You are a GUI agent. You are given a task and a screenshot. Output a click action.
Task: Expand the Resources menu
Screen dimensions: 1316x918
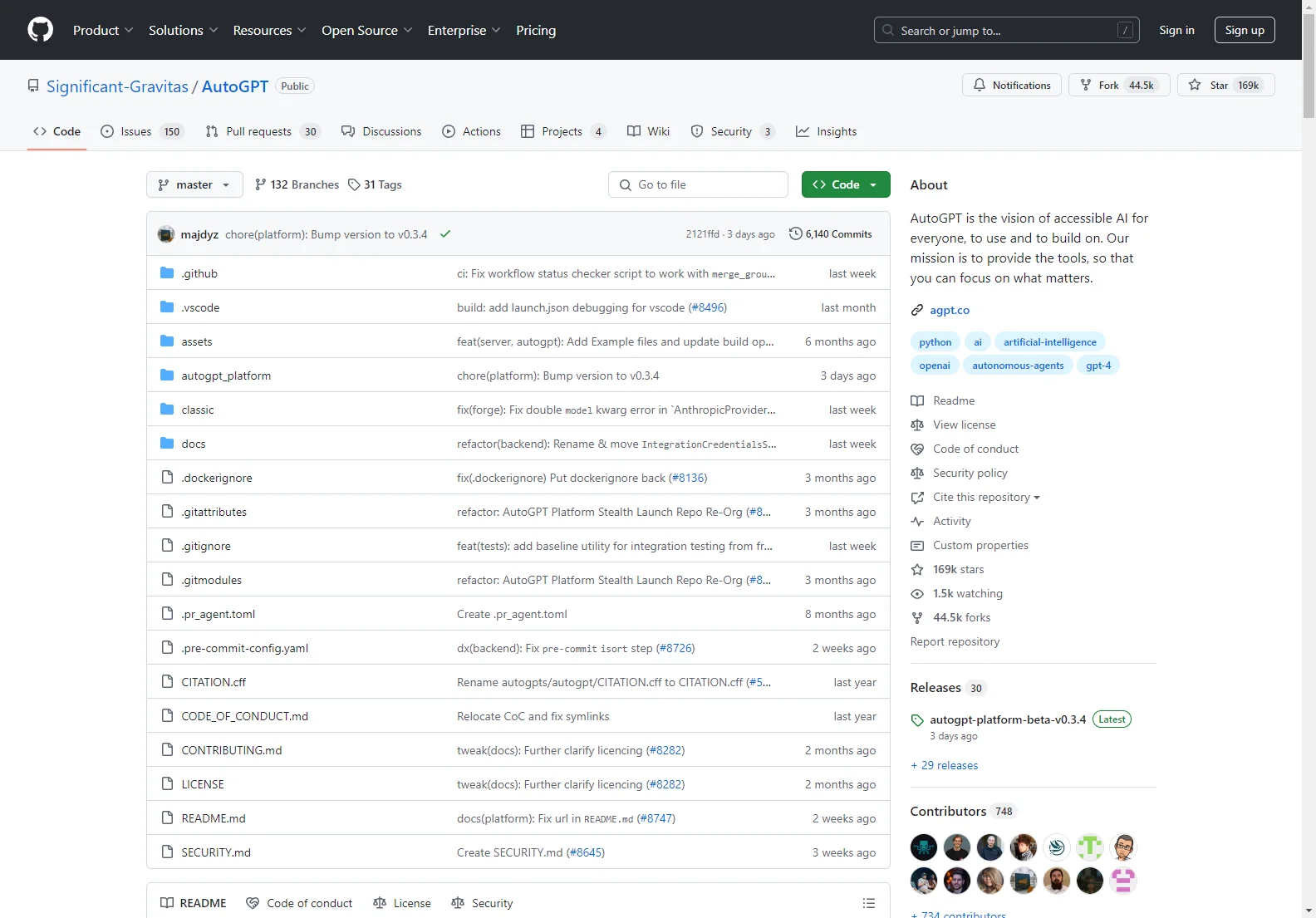(269, 30)
